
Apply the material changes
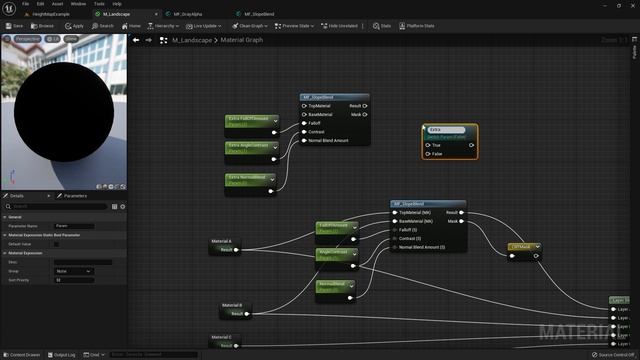click(x=74, y=26)
